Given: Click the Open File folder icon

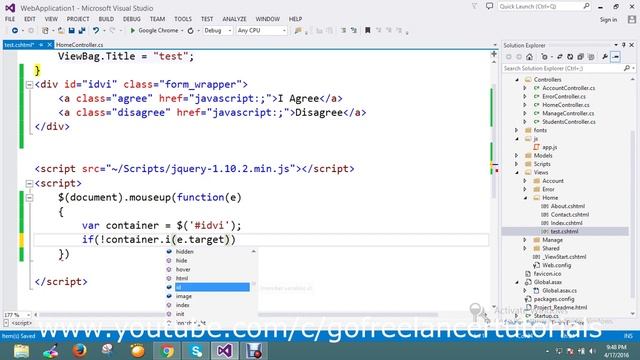Looking at the screenshot, I should pyautogui.click(x=60, y=31).
